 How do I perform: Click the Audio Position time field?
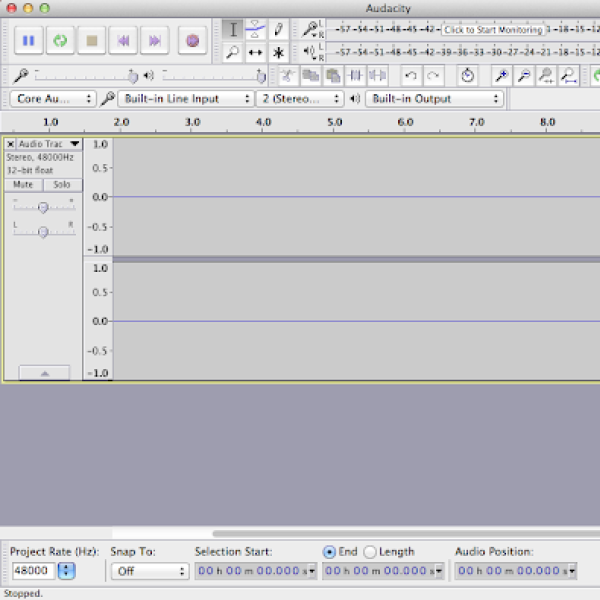tap(511, 571)
